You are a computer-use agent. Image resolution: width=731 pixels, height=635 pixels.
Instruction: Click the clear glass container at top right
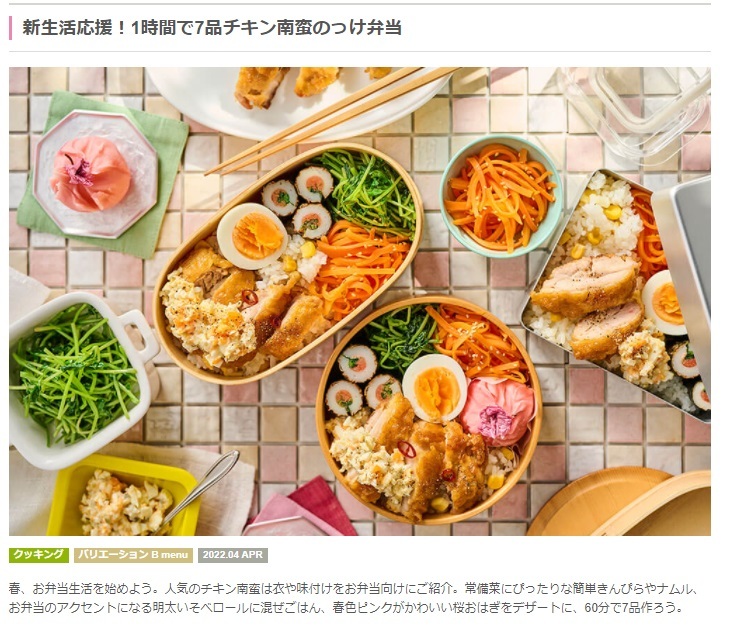(x=636, y=112)
